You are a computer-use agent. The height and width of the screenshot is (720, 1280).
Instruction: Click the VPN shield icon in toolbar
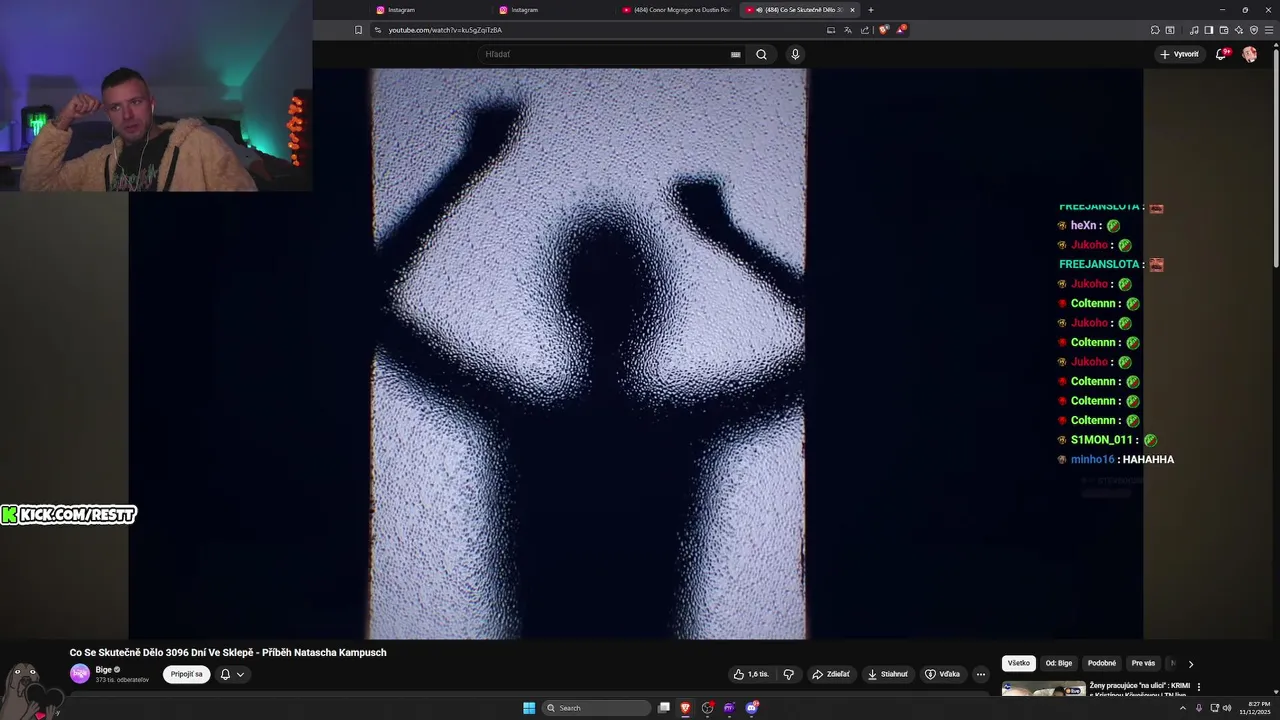pyautogui.click(x=1254, y=30)
